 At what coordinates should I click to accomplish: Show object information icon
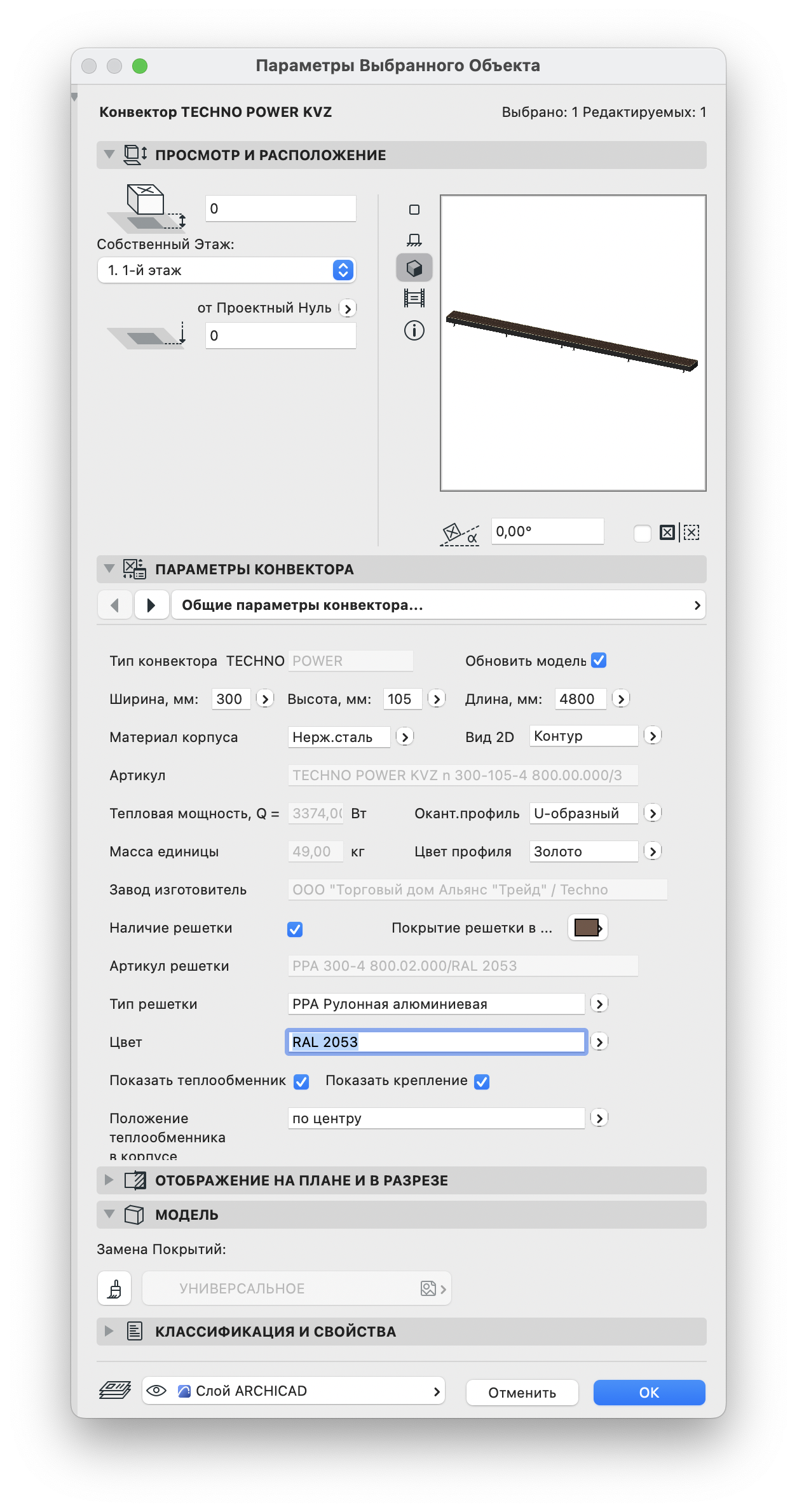(414, 330)
